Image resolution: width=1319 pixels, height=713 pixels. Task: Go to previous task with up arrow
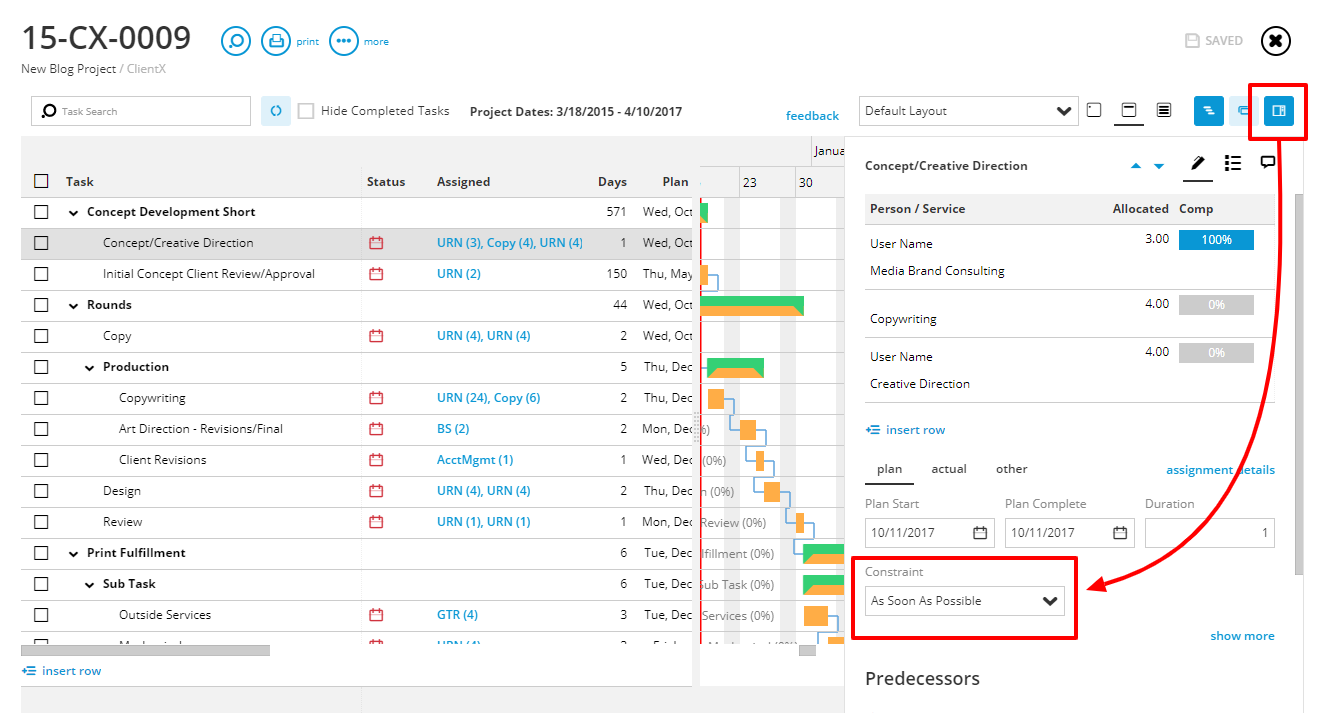[1135, 166]
